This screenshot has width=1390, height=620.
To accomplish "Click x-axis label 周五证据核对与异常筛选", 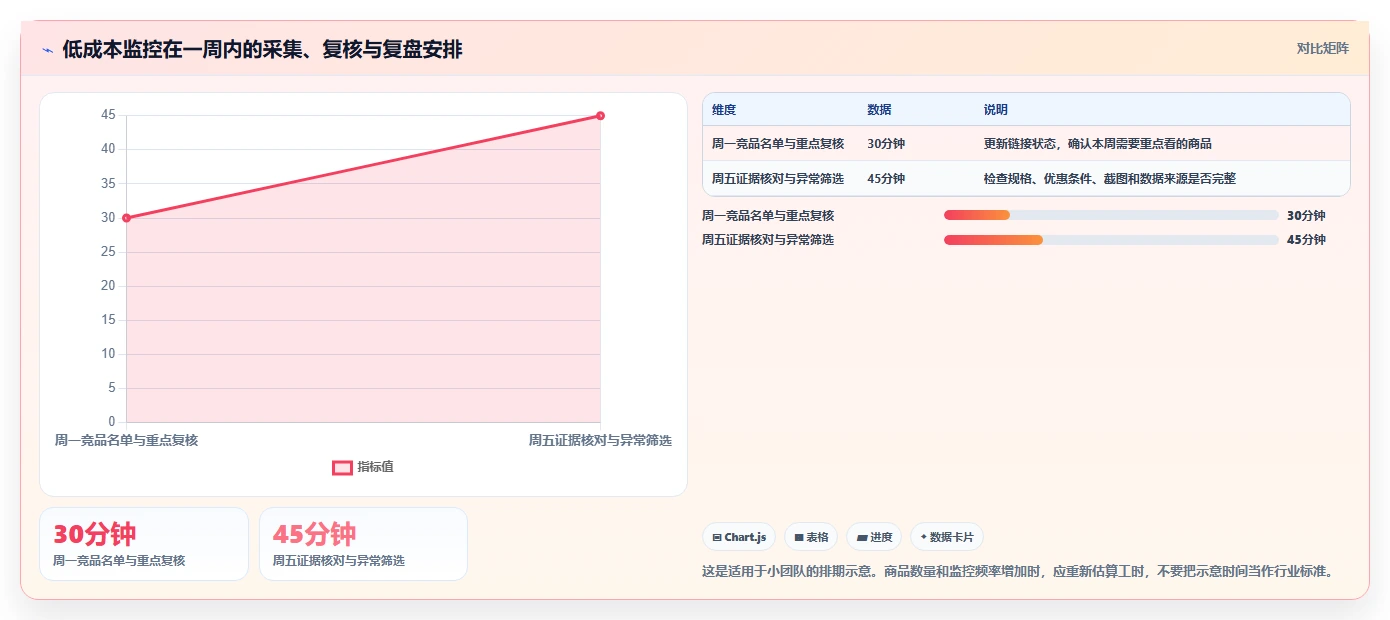I will tap(600, 440).
